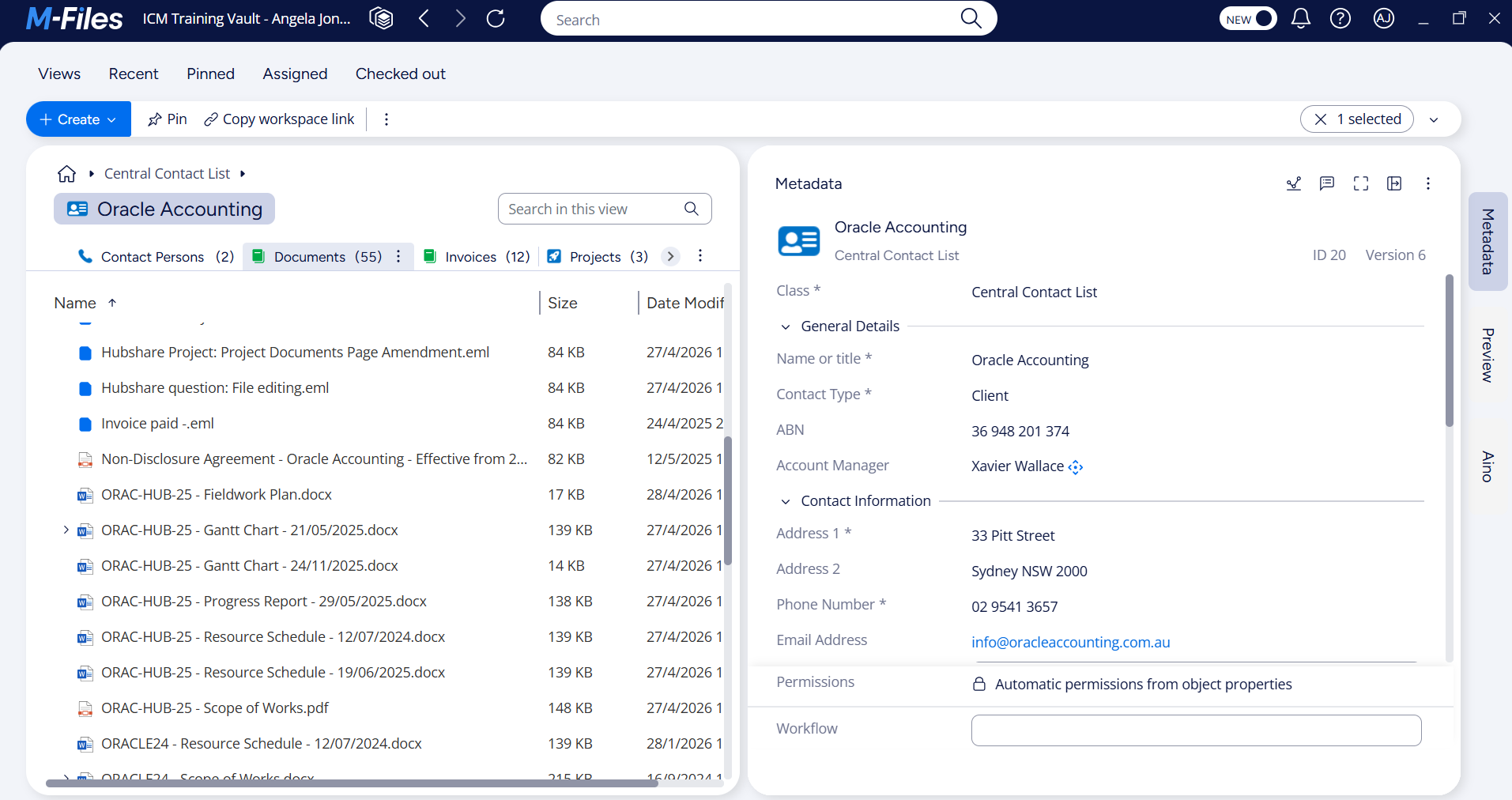Open the listing tabs more options menu
This screenshot has width=1512, height=800.
pos(700,256)
